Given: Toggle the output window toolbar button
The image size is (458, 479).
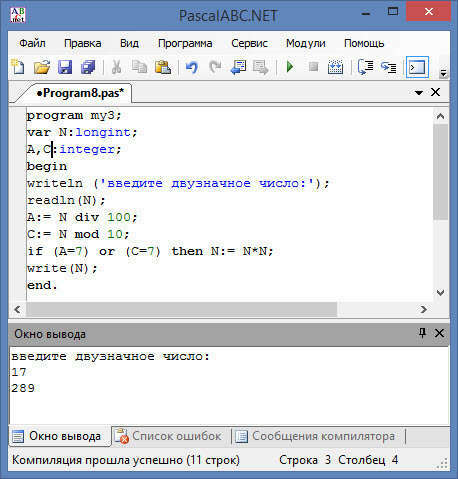Looking at the screenshot, I should [417, 67].
